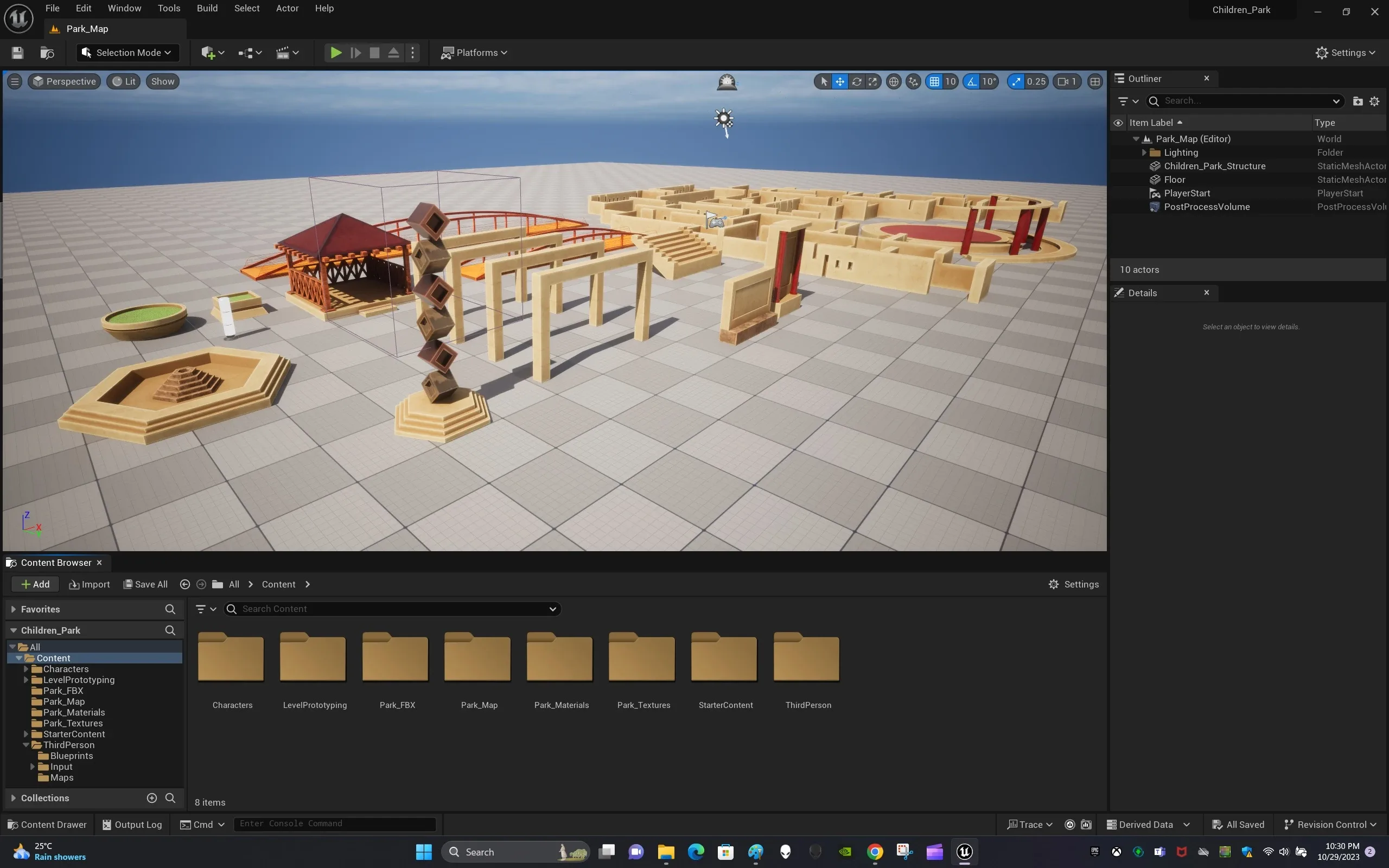Open Google Chrome from the taskbar

pos(875,852)
